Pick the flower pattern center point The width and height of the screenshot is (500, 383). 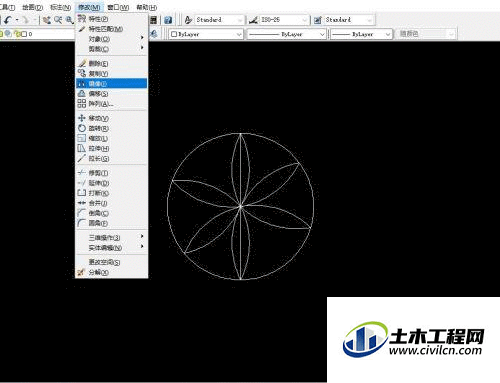coord(240,206)
